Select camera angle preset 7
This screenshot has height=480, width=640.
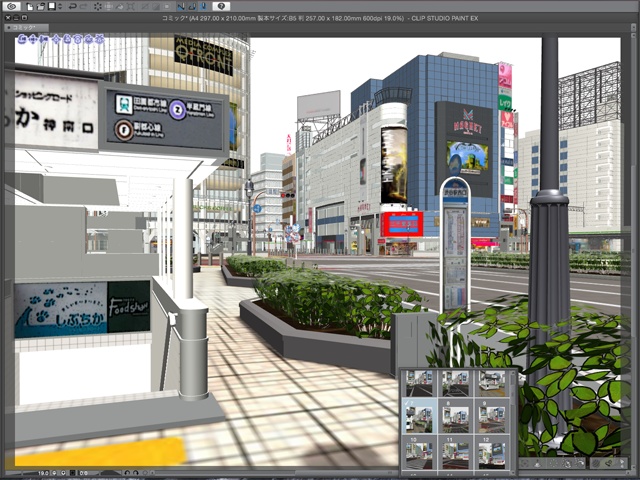[x=419, y=416]
